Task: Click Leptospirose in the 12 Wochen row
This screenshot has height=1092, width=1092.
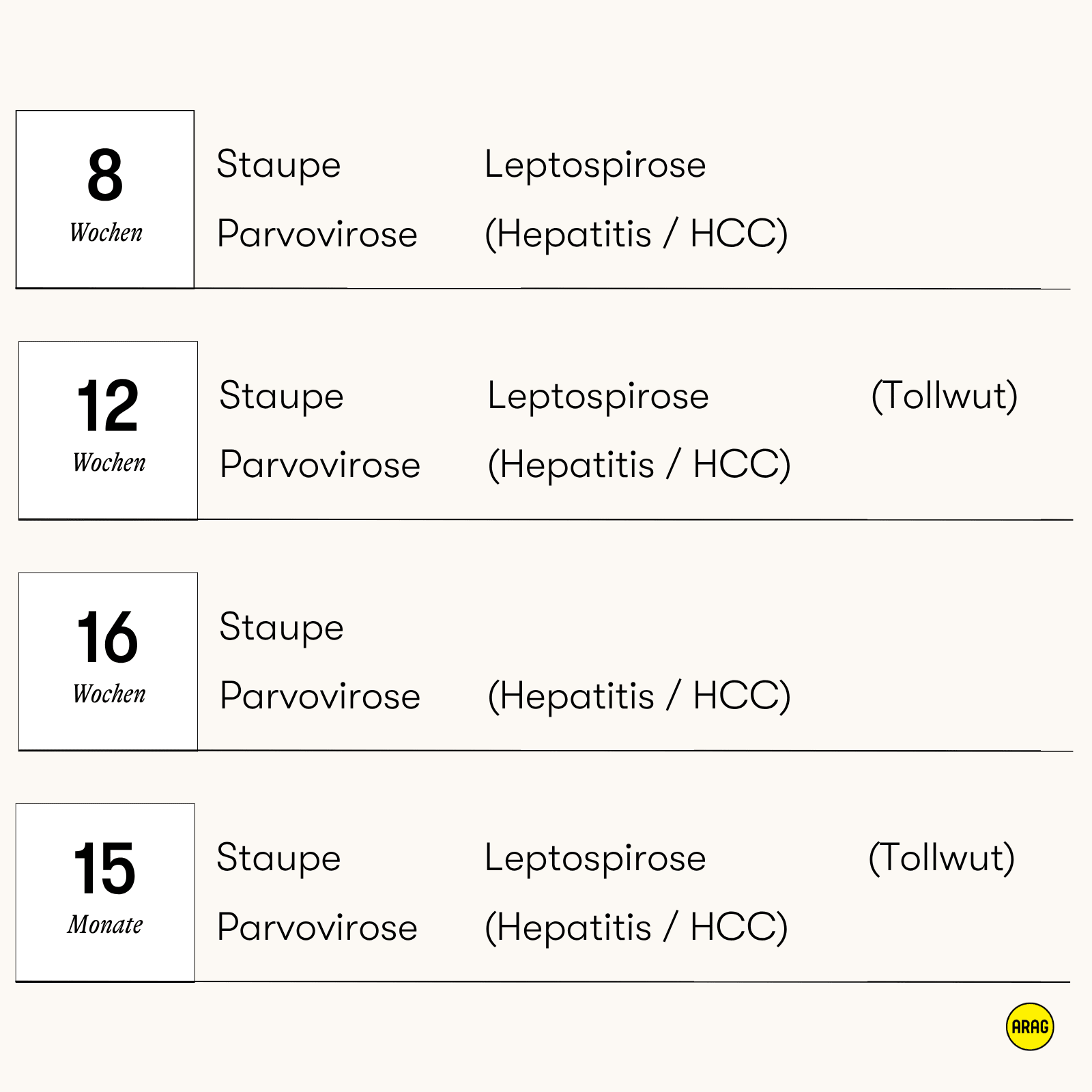Action: (598, 397)
